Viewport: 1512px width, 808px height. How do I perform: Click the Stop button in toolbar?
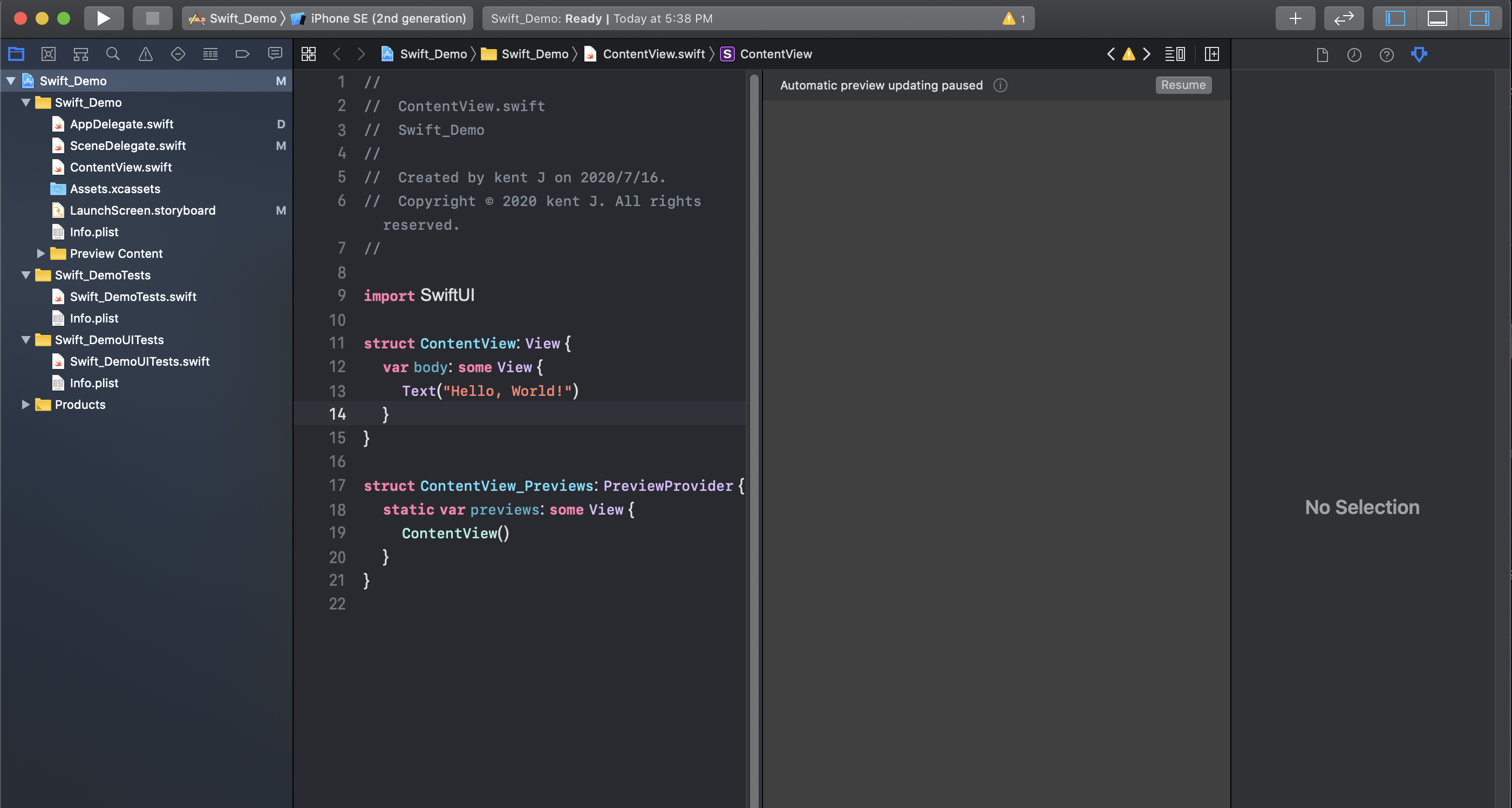tap(152, 18)
